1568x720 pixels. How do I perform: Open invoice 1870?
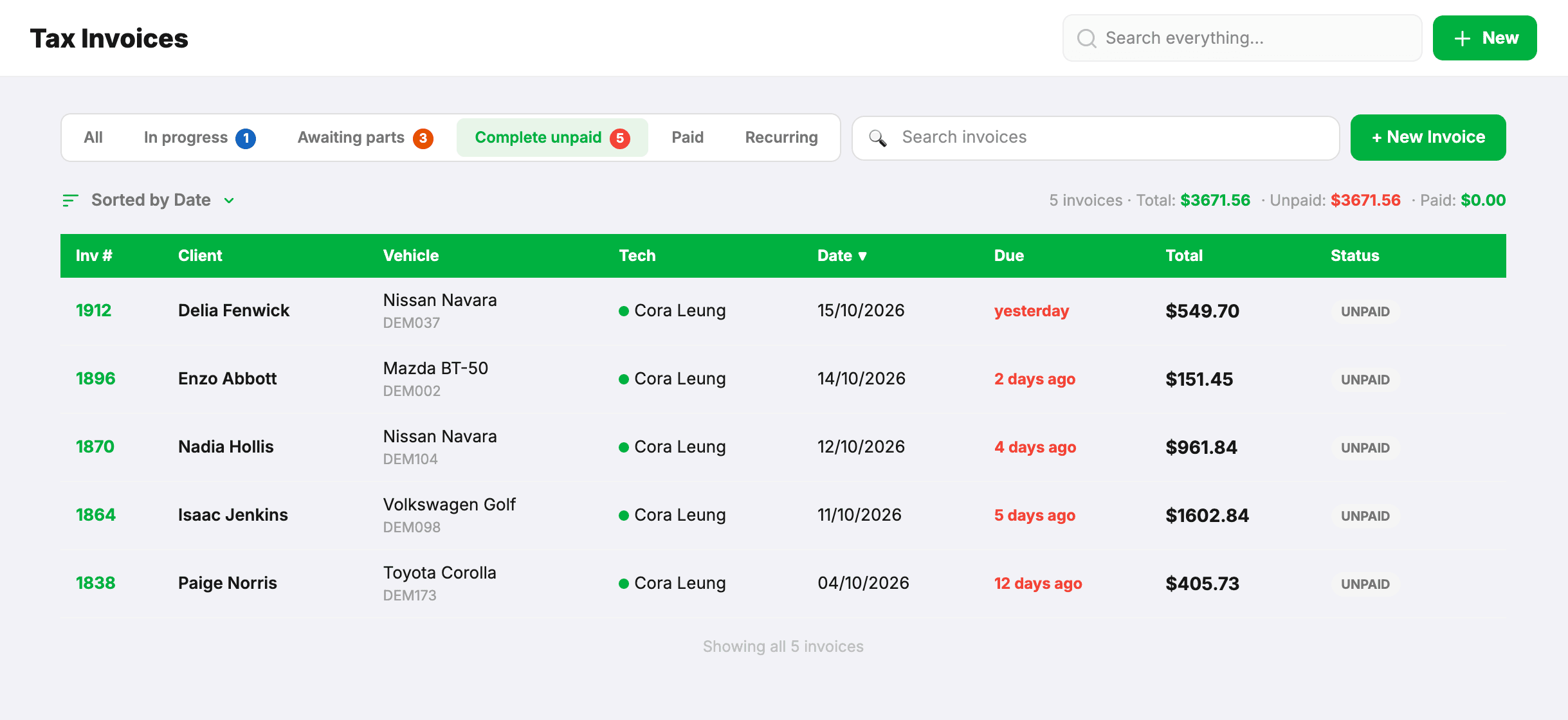point(95,447)
